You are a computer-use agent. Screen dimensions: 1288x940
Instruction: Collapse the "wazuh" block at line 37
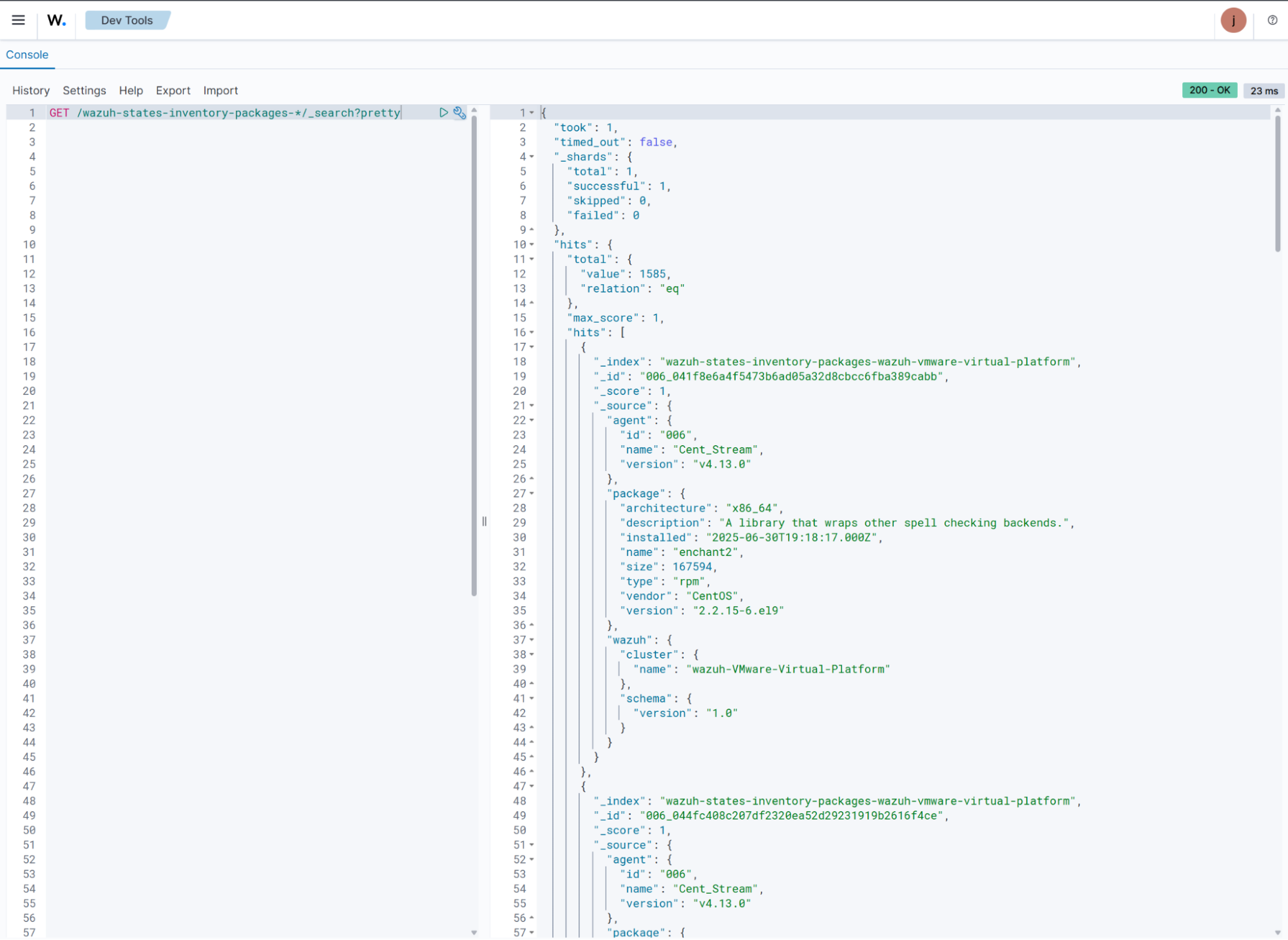pyautogui.click(x=532, y=640)
